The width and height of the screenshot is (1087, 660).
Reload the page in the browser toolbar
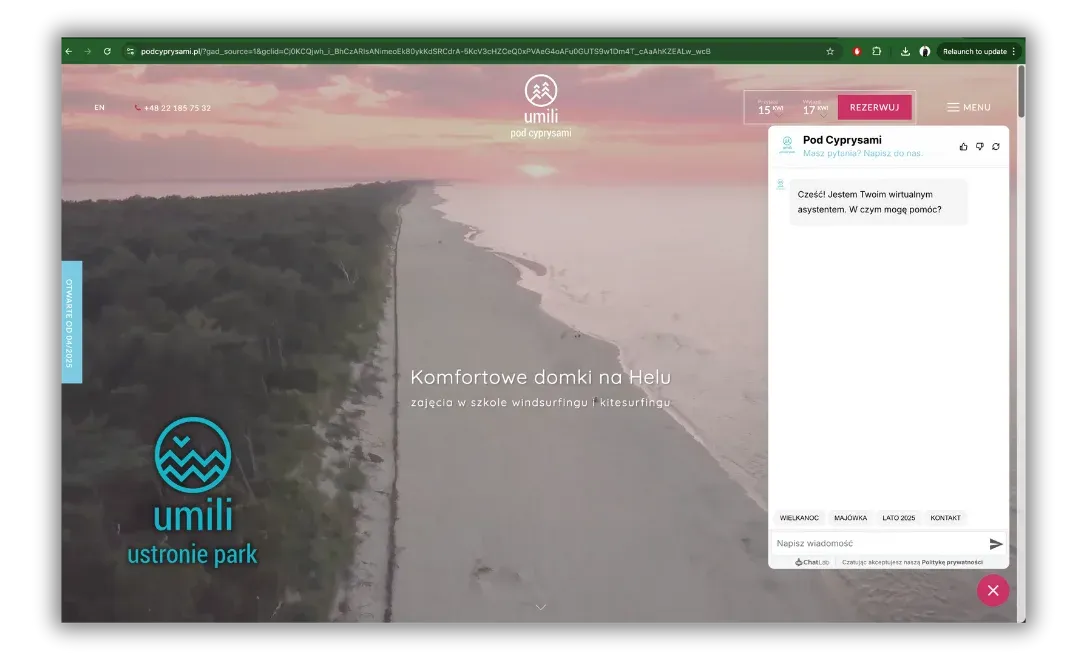coord(107,51)
